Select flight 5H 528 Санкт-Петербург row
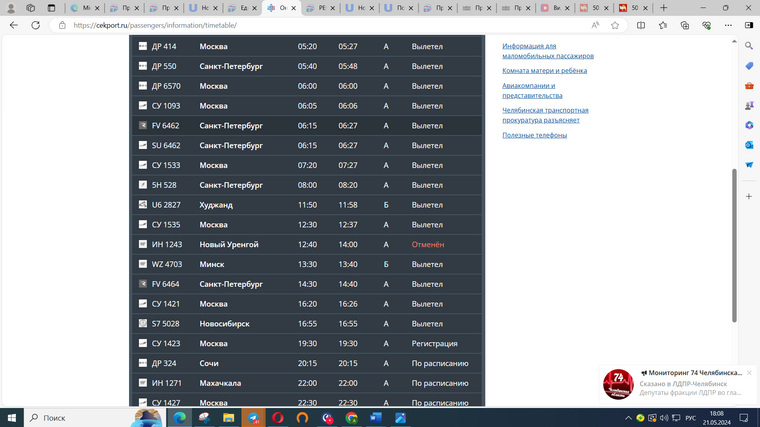760x427 pixels. coord(307,185)
